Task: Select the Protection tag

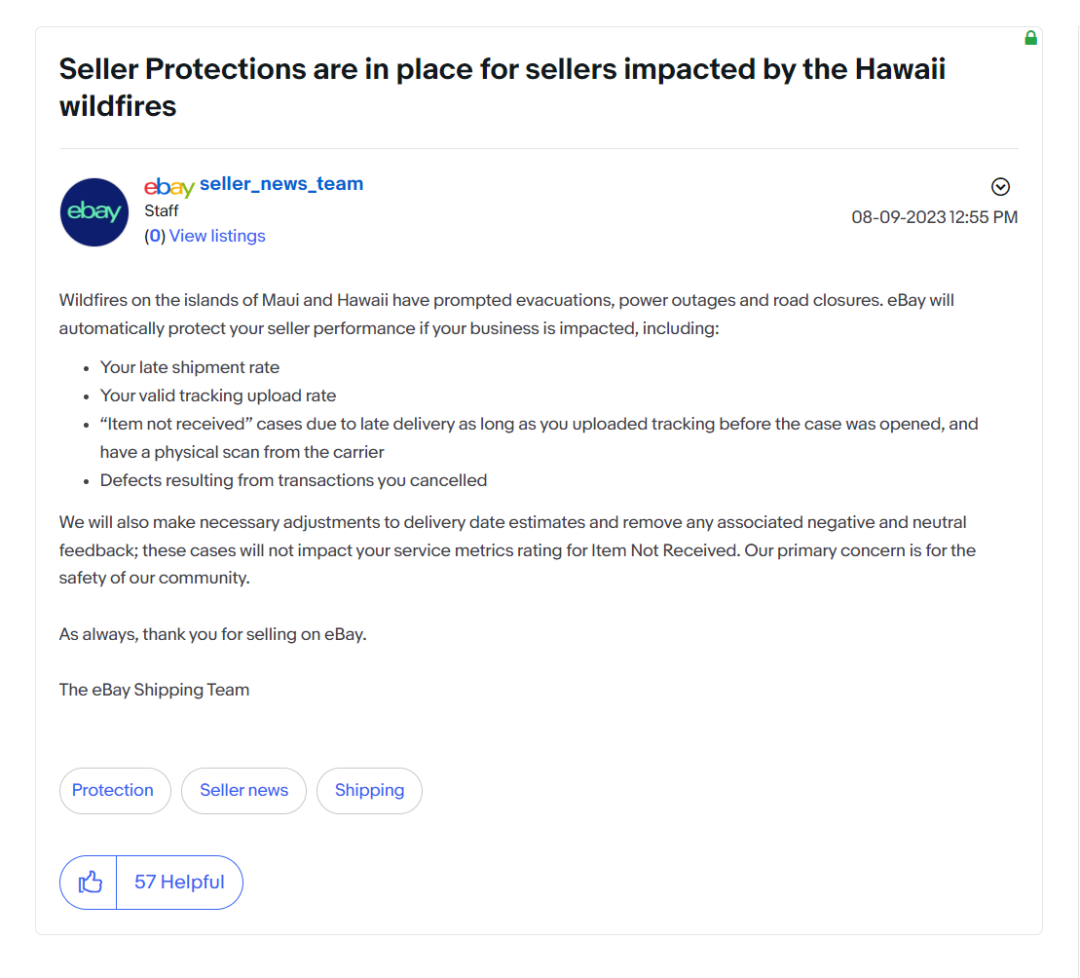Action: 113,790
